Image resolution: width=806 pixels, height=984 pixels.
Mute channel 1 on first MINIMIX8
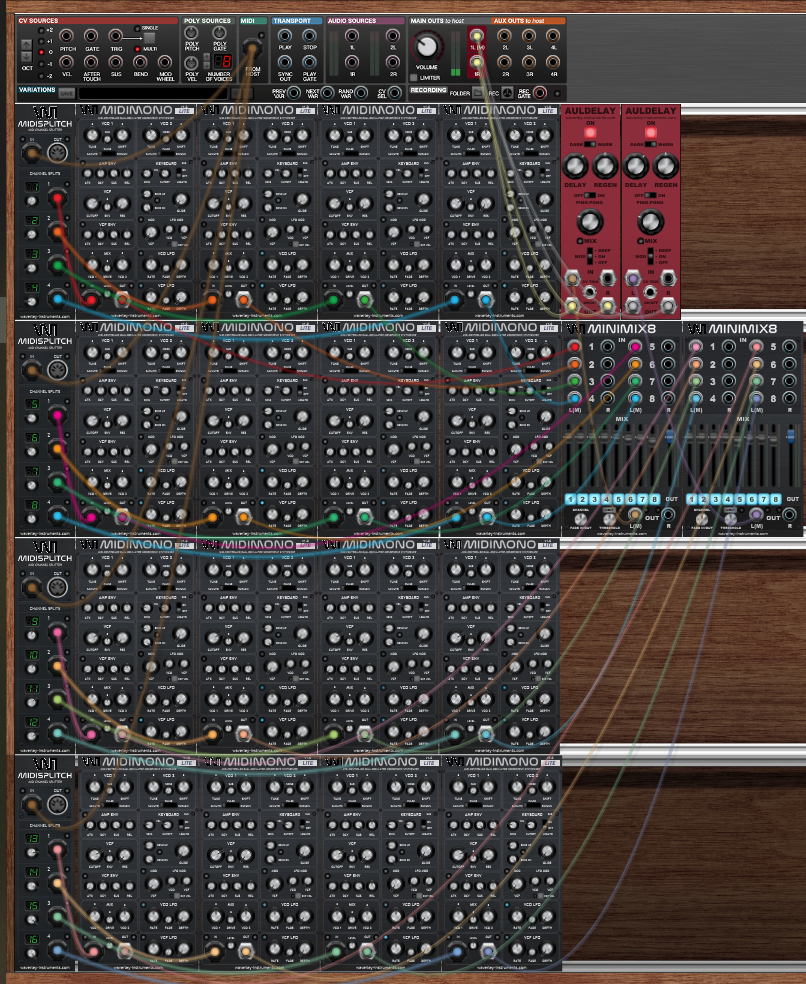coord(571,499)
